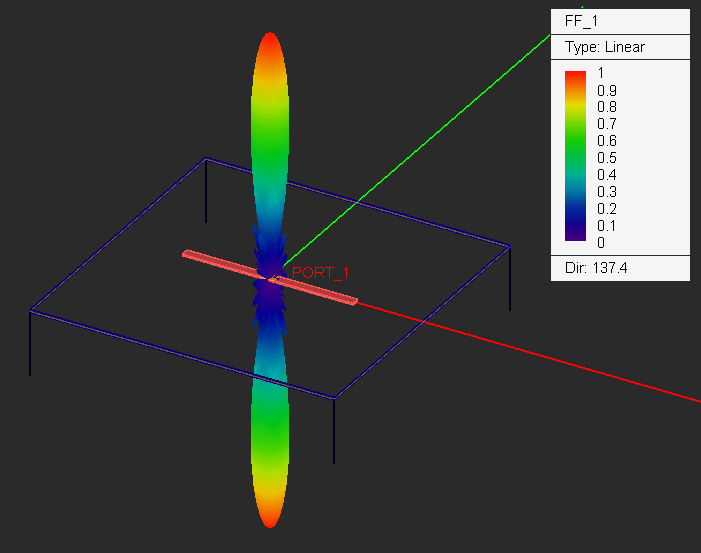Click the red axis line

coord(528,352)
